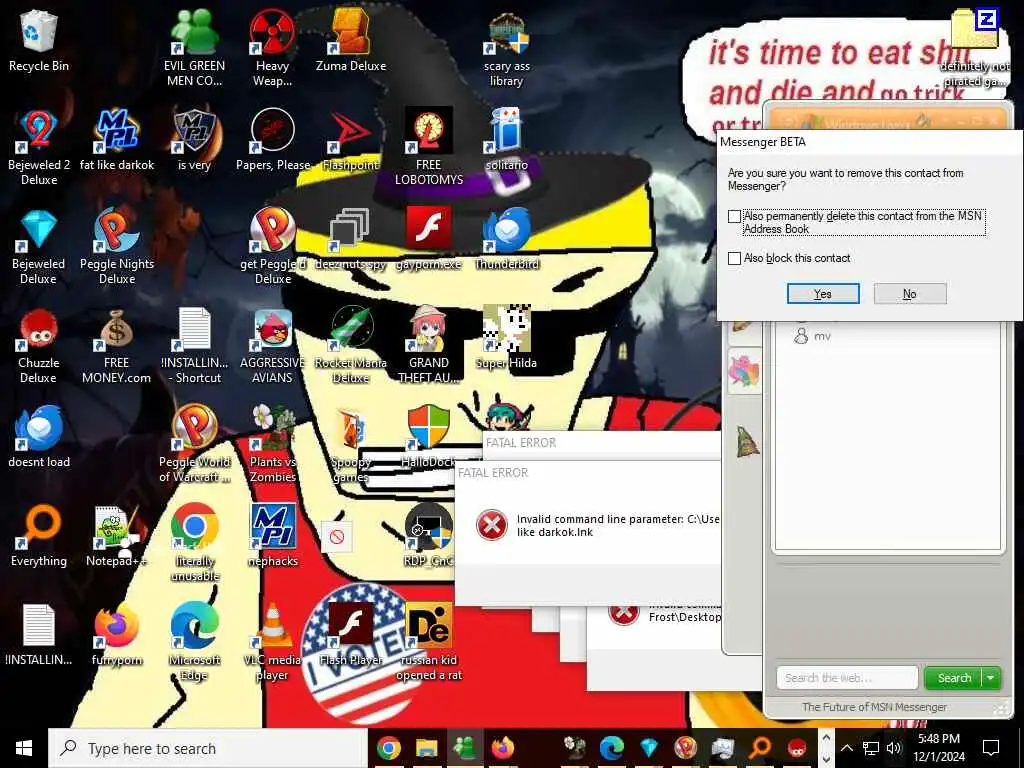Viewport: 1024px width, 768px height.
Task: Launch Peggle Nights Deluxe shortcut
Action: (x=117, y=248)
